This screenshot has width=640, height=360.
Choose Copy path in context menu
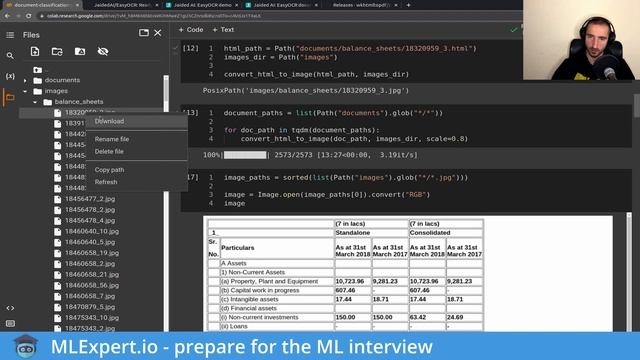click(109, 170)
